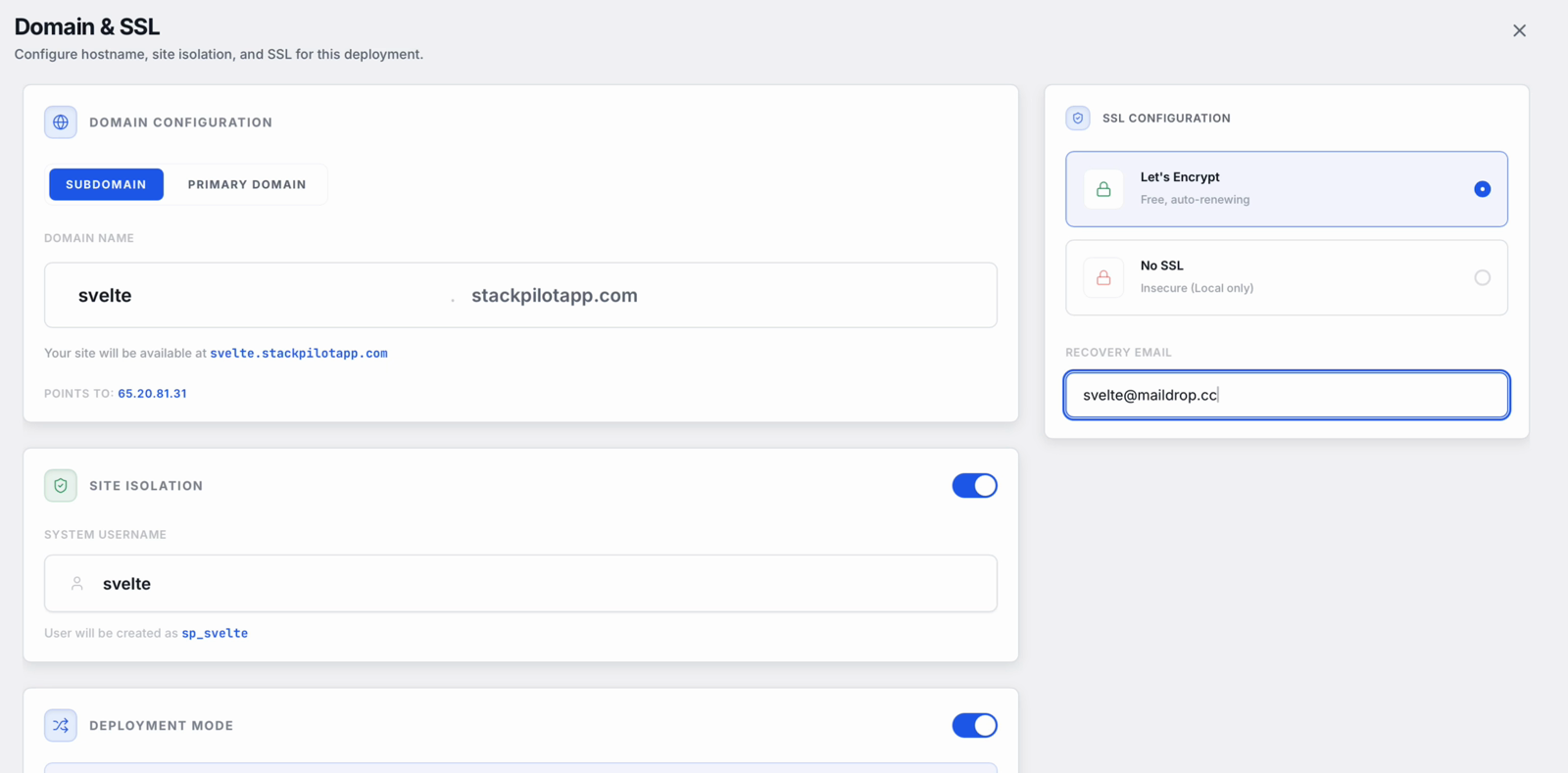Click the red lock icon for No SSL
The image size is (1568, 773).
tap(1103, 278)
